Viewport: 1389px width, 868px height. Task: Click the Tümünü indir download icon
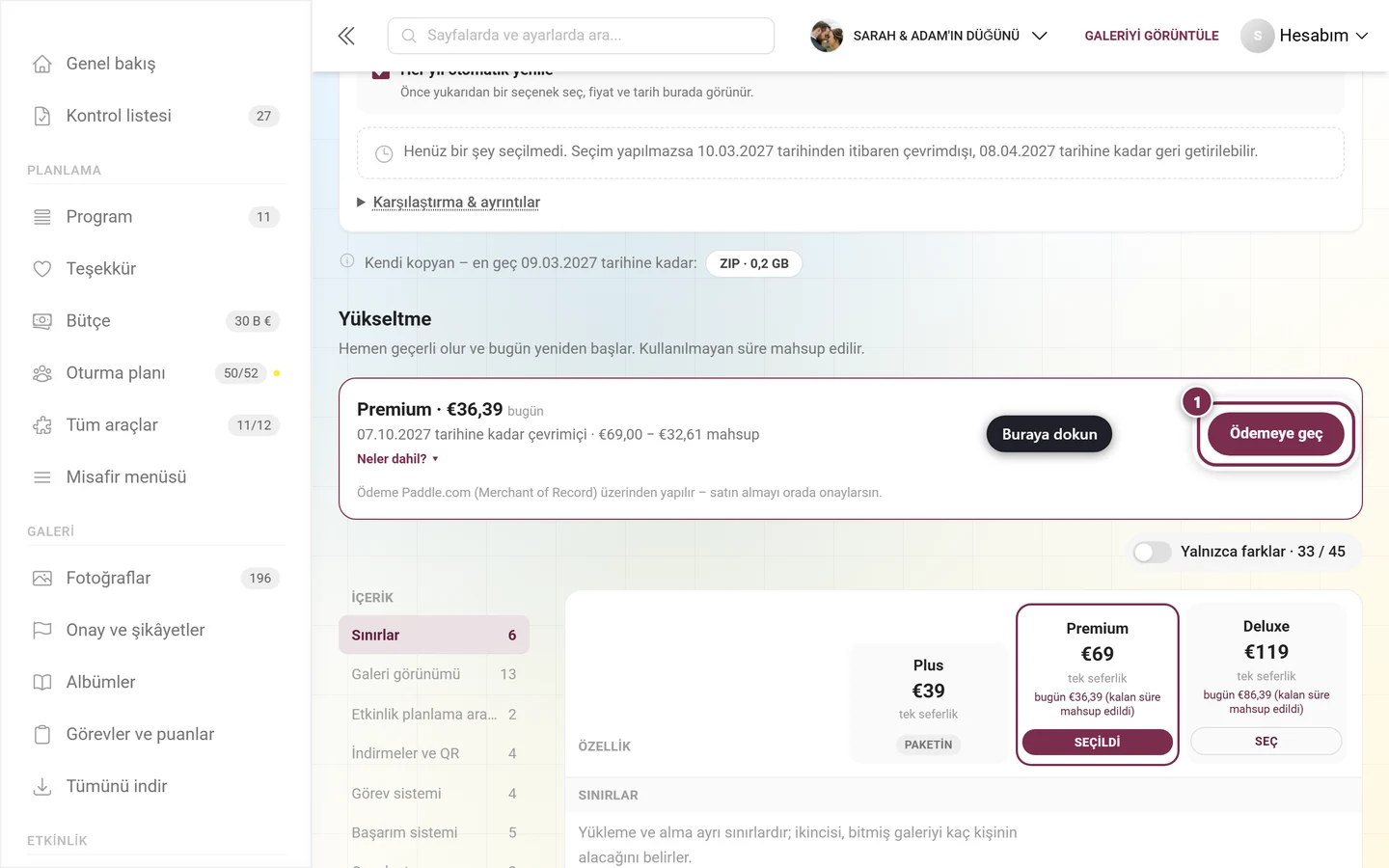42,787
